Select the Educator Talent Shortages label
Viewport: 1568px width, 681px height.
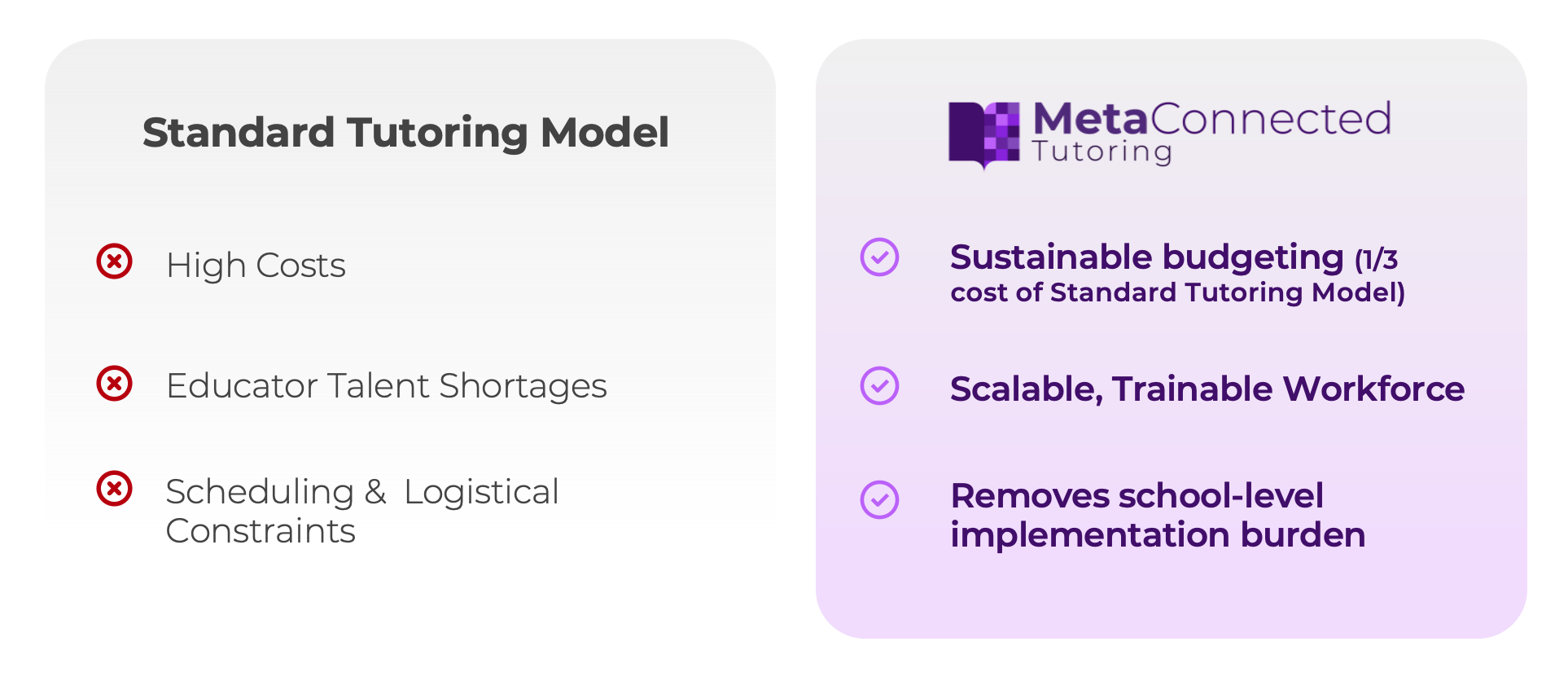point(386,386)
